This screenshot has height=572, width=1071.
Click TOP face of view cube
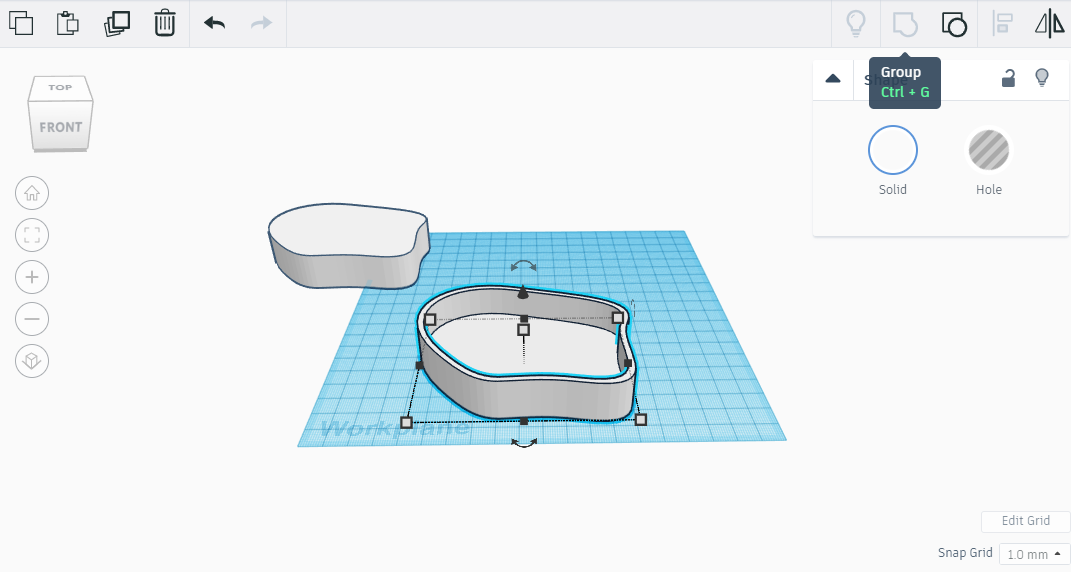[x=60, y=87]
